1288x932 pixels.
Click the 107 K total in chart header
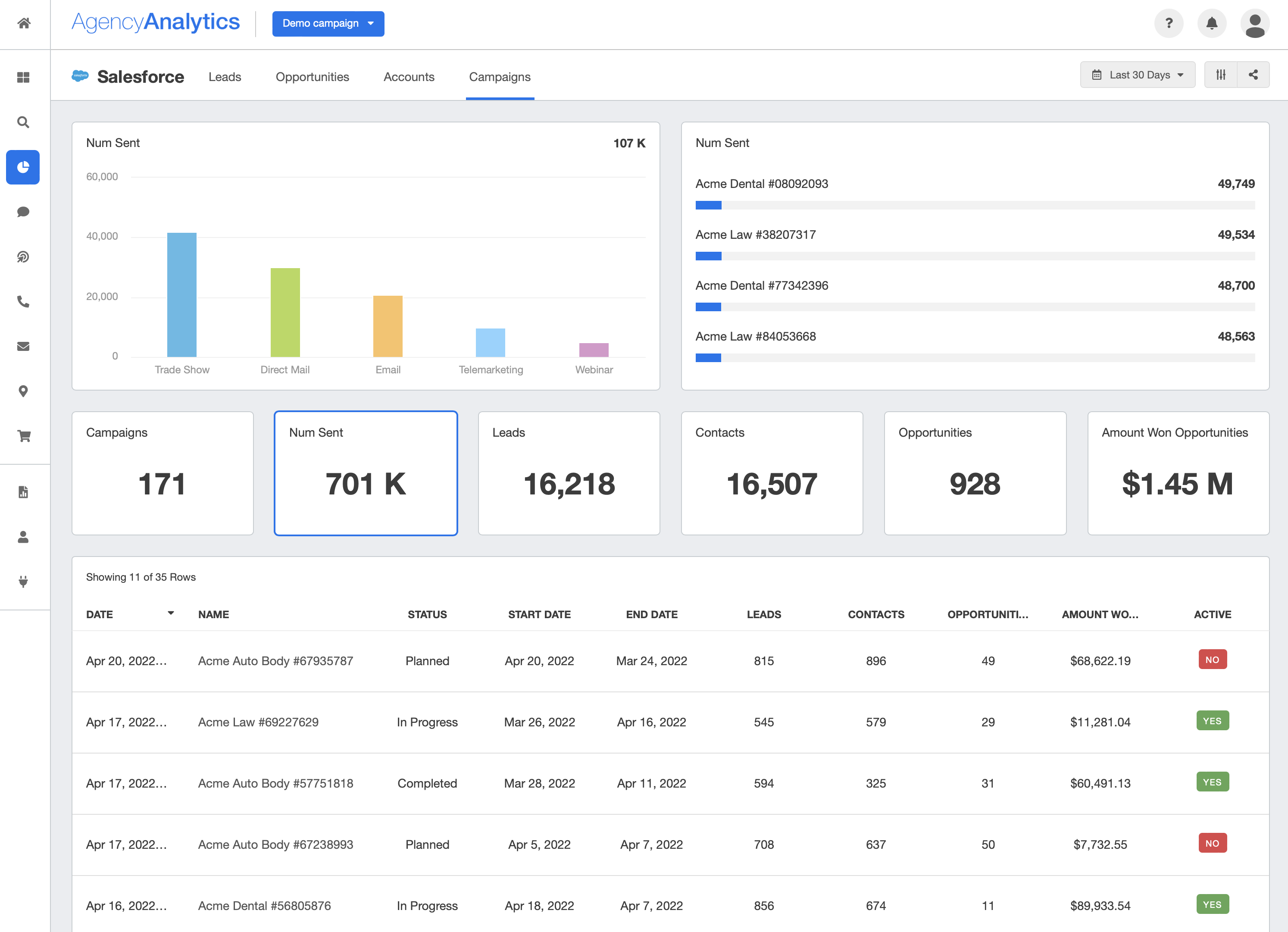tap(629, 143)
